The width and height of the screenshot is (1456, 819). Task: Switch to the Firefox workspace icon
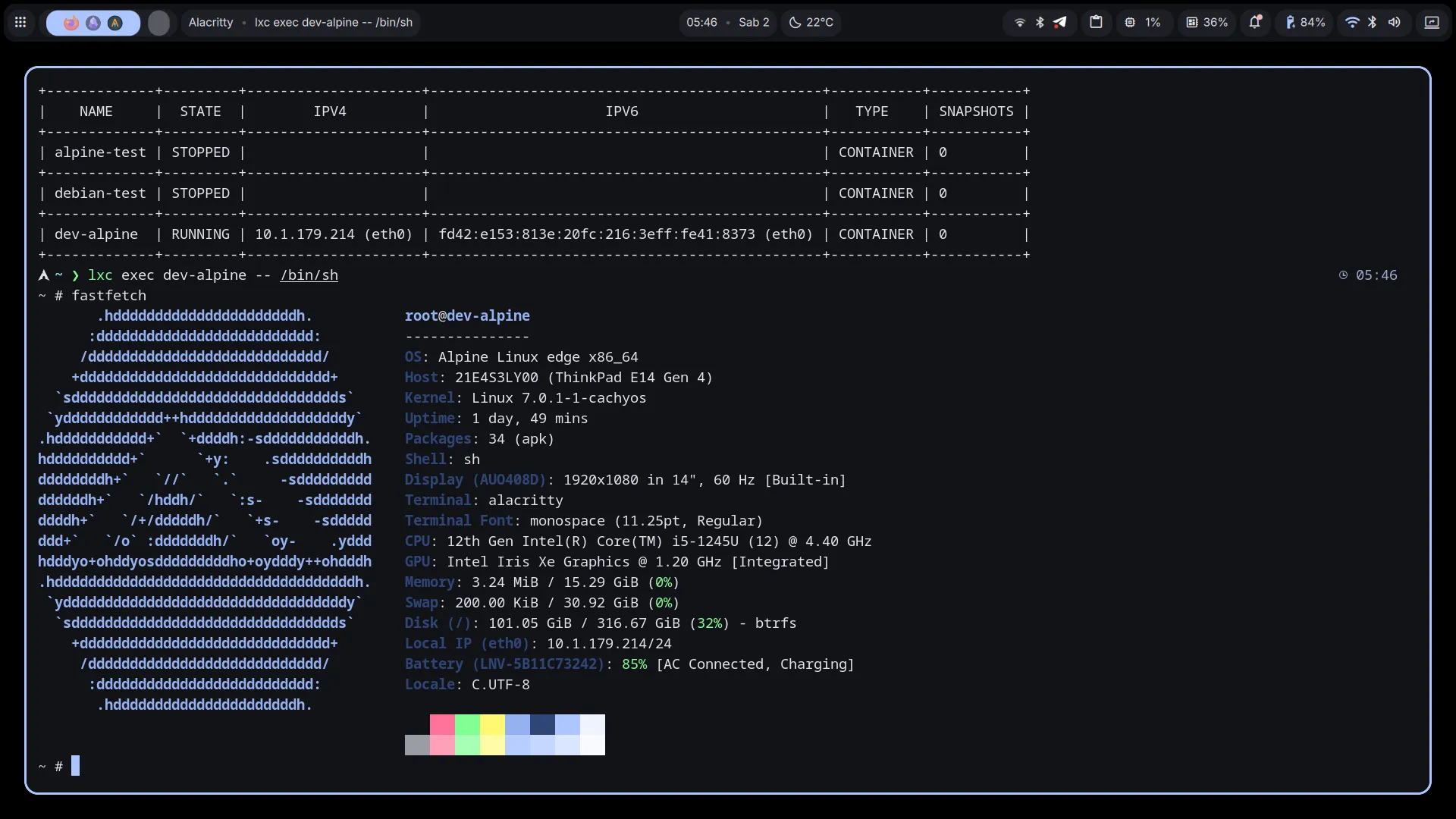(x=71, y=23)
